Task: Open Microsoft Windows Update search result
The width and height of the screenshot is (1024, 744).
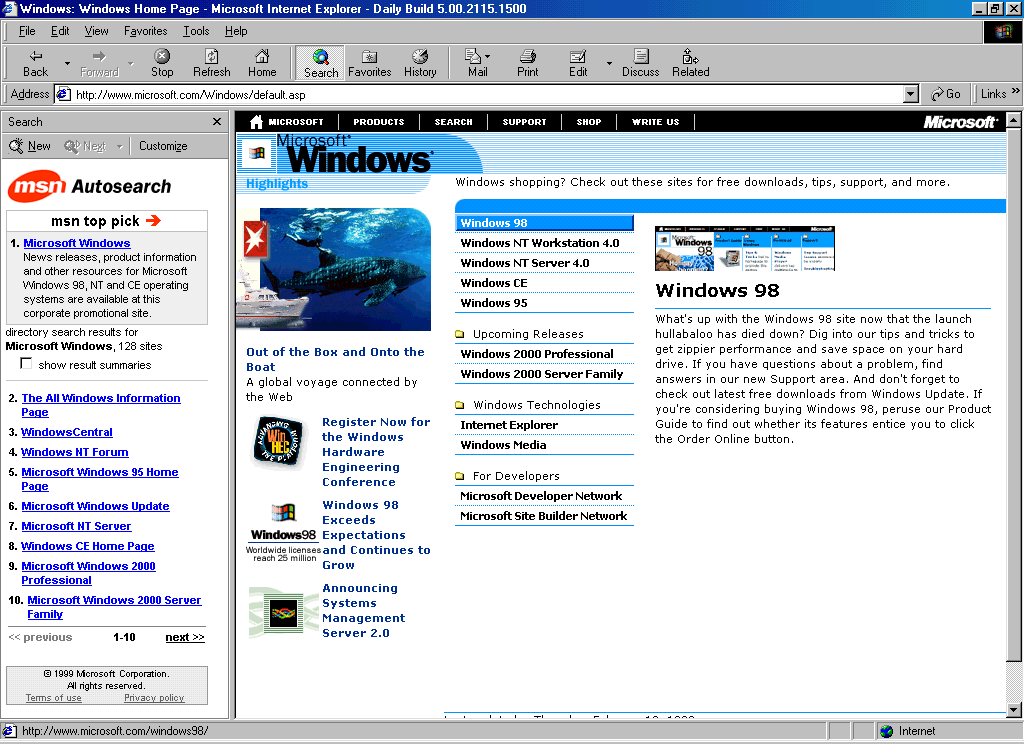Action: click(x=95, y=506)
